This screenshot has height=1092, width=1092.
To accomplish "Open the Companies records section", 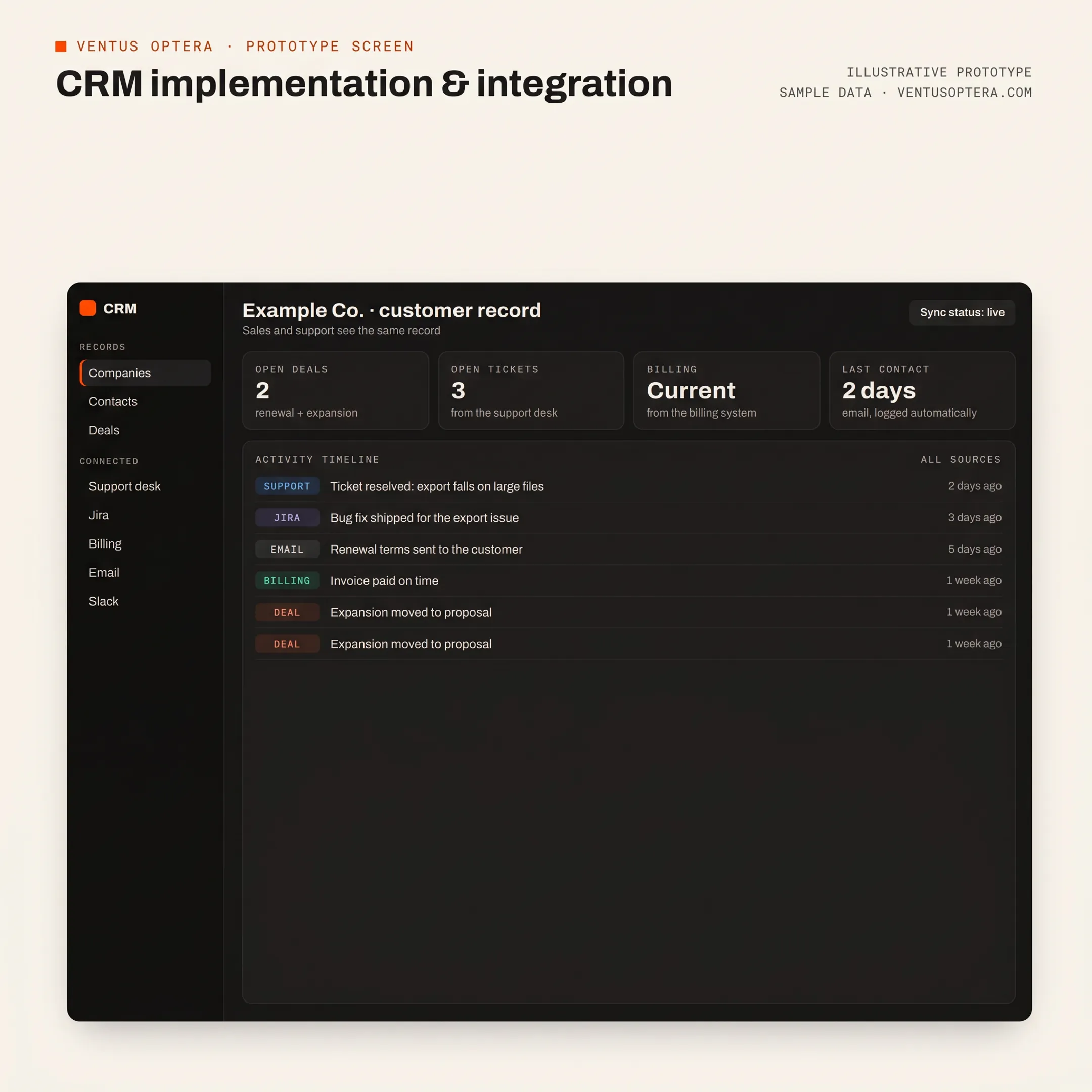I will click(x=145, y=373).
